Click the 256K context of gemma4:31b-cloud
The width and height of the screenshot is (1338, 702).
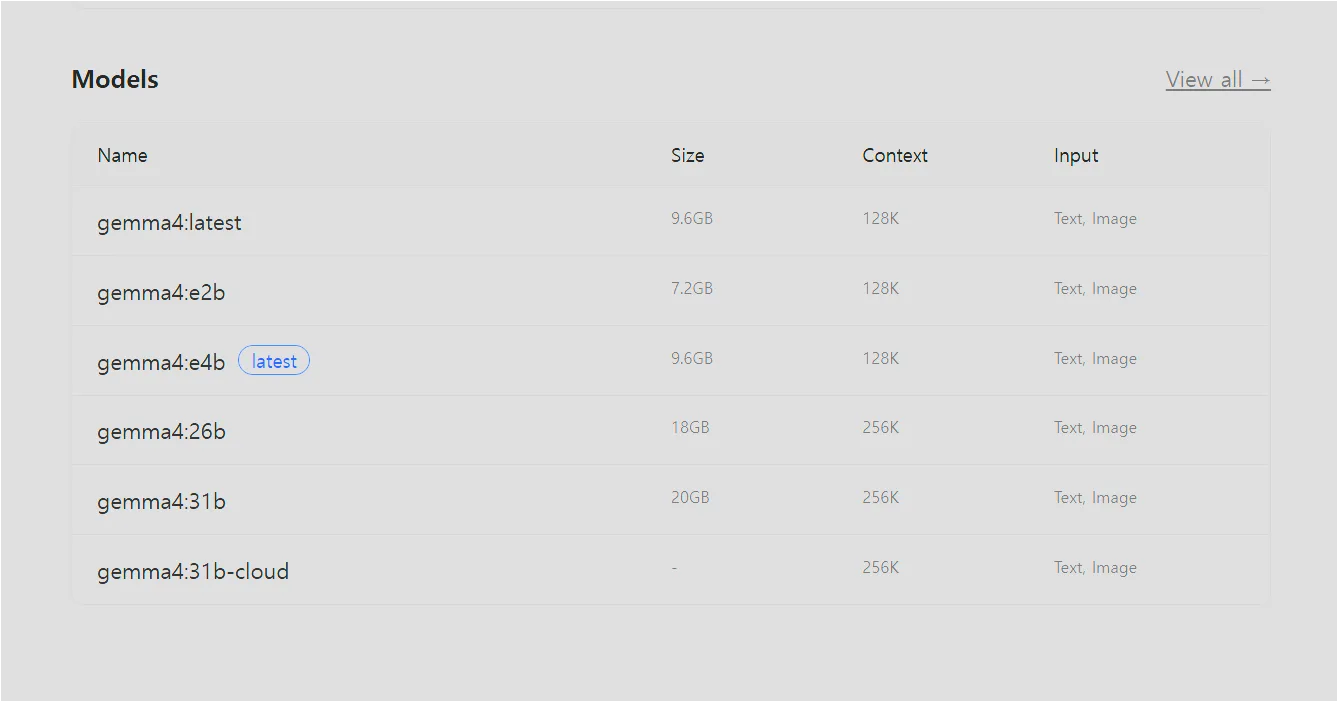[x=881, y=567]
